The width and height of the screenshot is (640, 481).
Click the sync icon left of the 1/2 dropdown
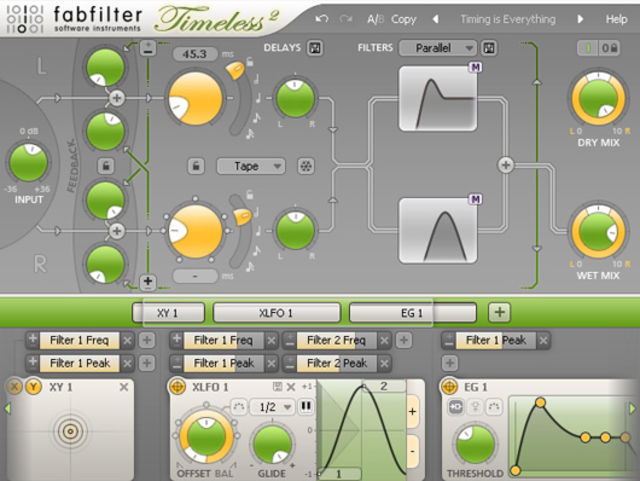239,407
